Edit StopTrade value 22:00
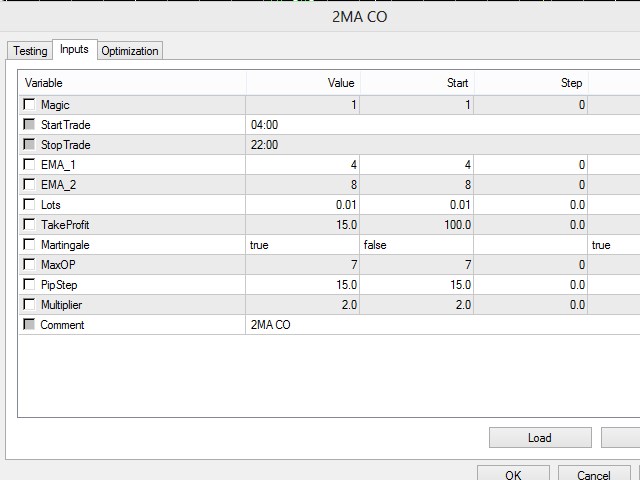640x480 pixels. click(x=443, y=145)
